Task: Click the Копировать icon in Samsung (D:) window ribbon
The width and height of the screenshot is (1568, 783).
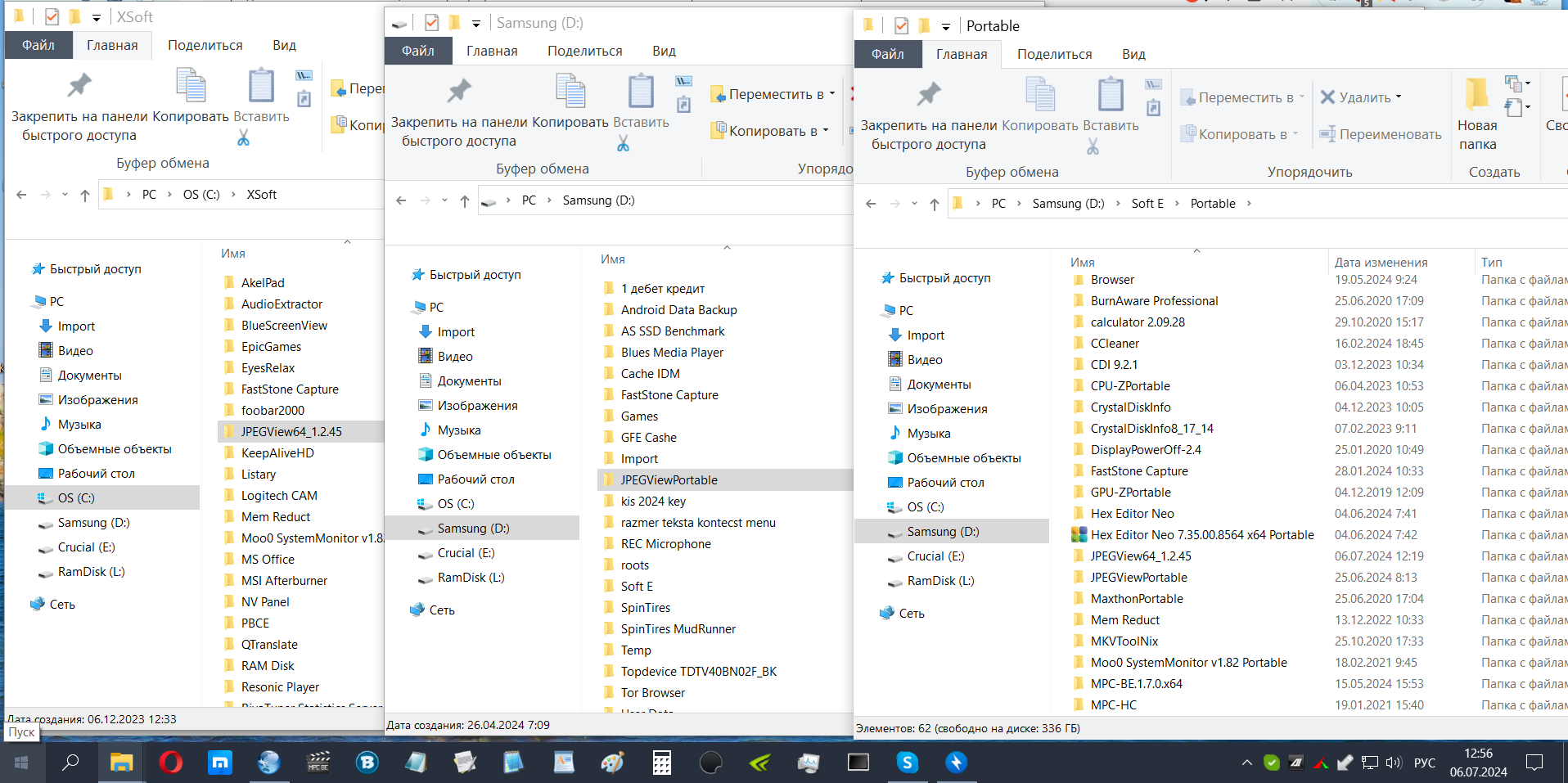Action: (x=570, y=91)
